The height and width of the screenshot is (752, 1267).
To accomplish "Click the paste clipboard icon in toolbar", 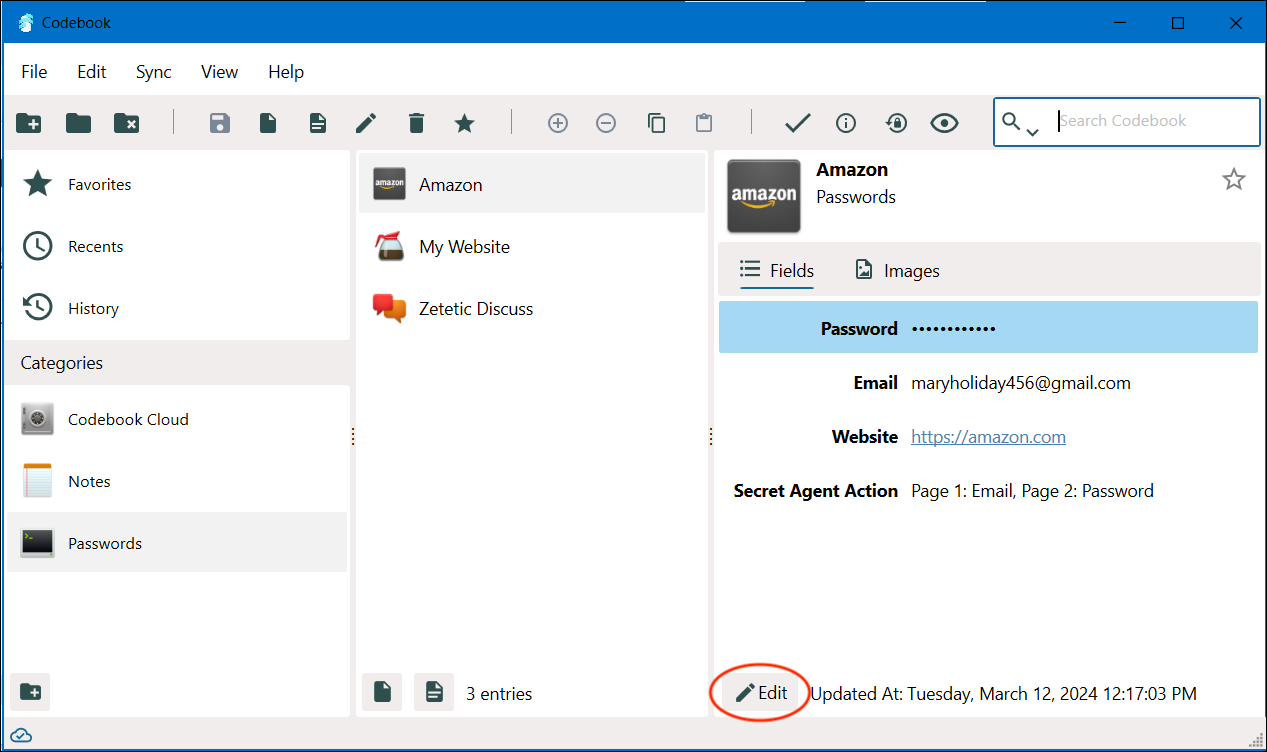I will pos(704,123).
